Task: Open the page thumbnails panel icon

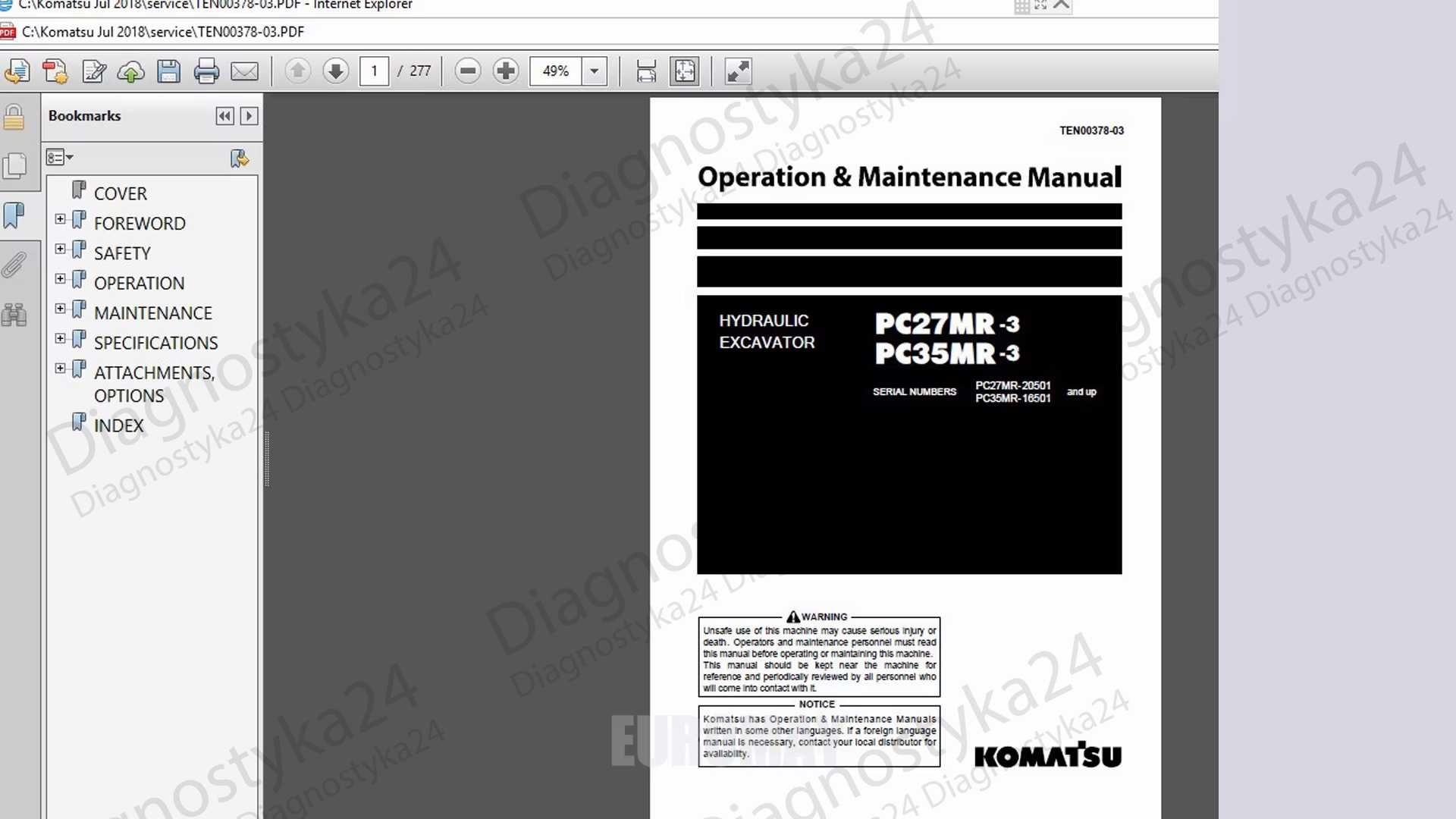Action: click(x=14, y=166)
